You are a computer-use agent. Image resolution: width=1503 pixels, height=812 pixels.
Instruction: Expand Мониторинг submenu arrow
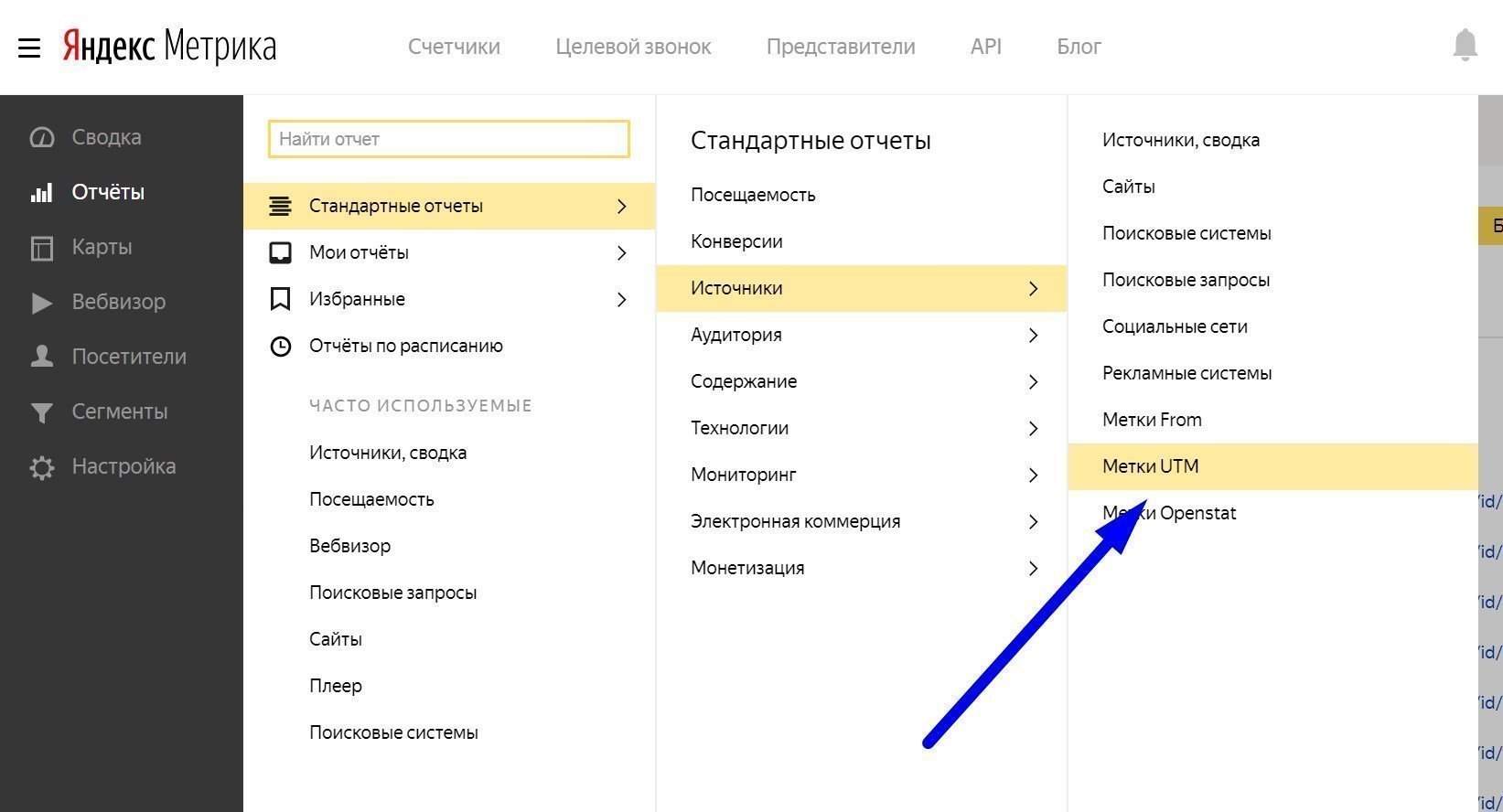(x=1034, y=475)
